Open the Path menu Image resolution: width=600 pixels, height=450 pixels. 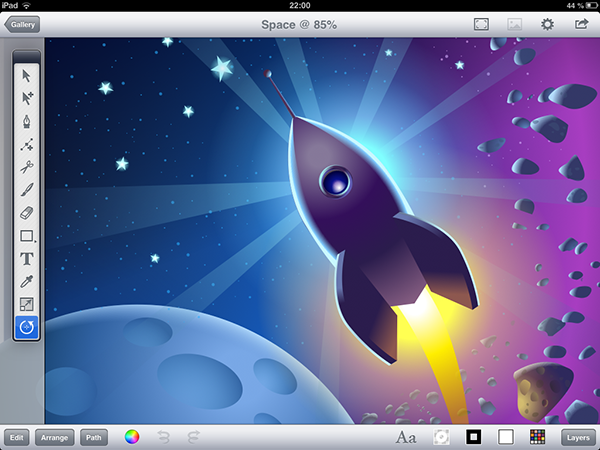[94, 437]
